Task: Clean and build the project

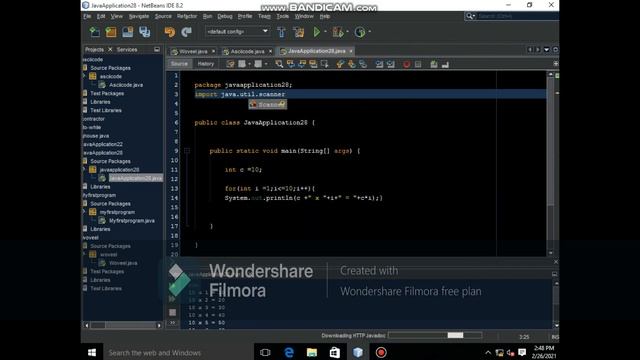Action: [299, 32]
